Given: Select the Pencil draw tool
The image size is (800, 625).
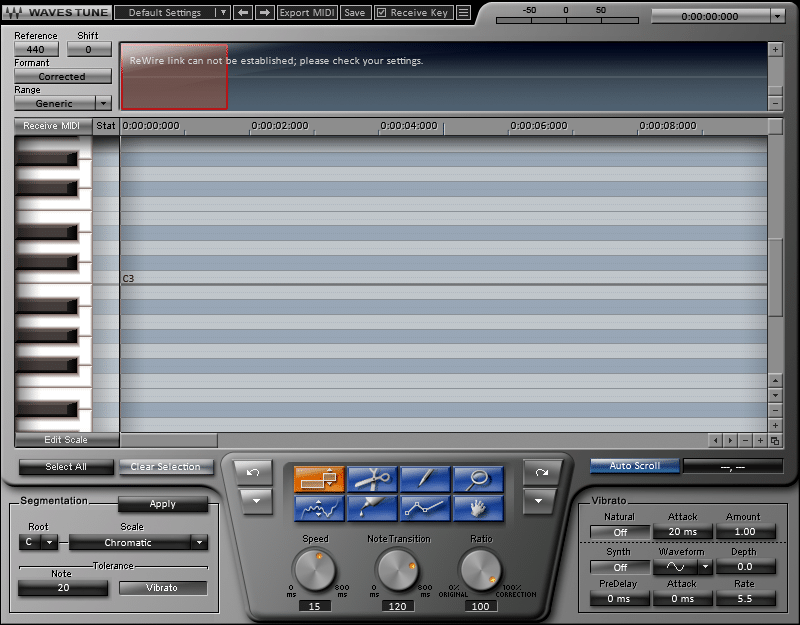Looking at the screenshot, I should 425,479.
